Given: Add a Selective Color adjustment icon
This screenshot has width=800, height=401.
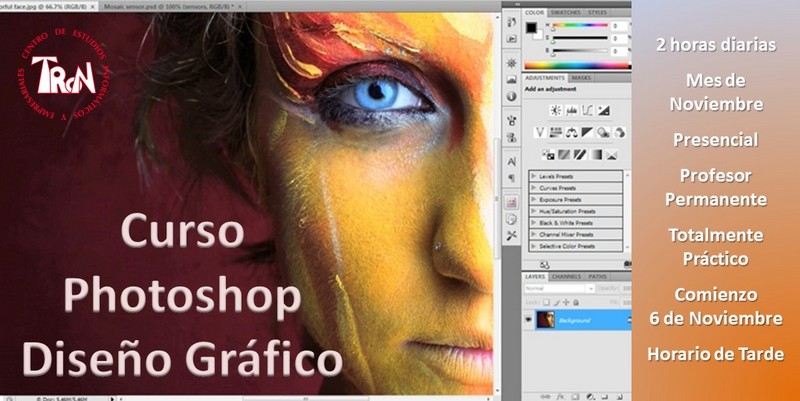Looking at the screenshot, I should pos(612,154).
